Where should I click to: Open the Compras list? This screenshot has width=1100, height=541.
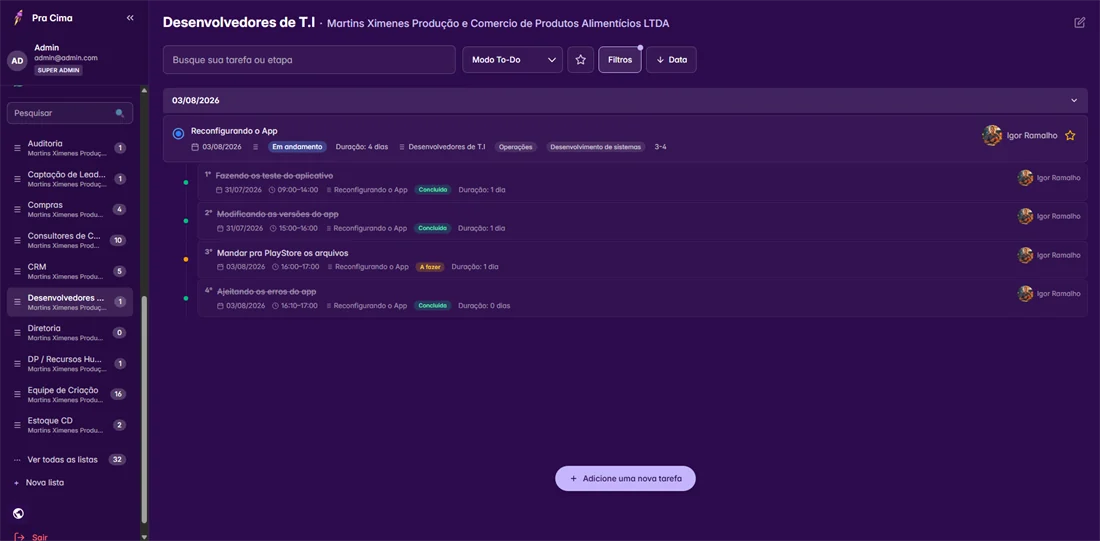coord(69,210)
